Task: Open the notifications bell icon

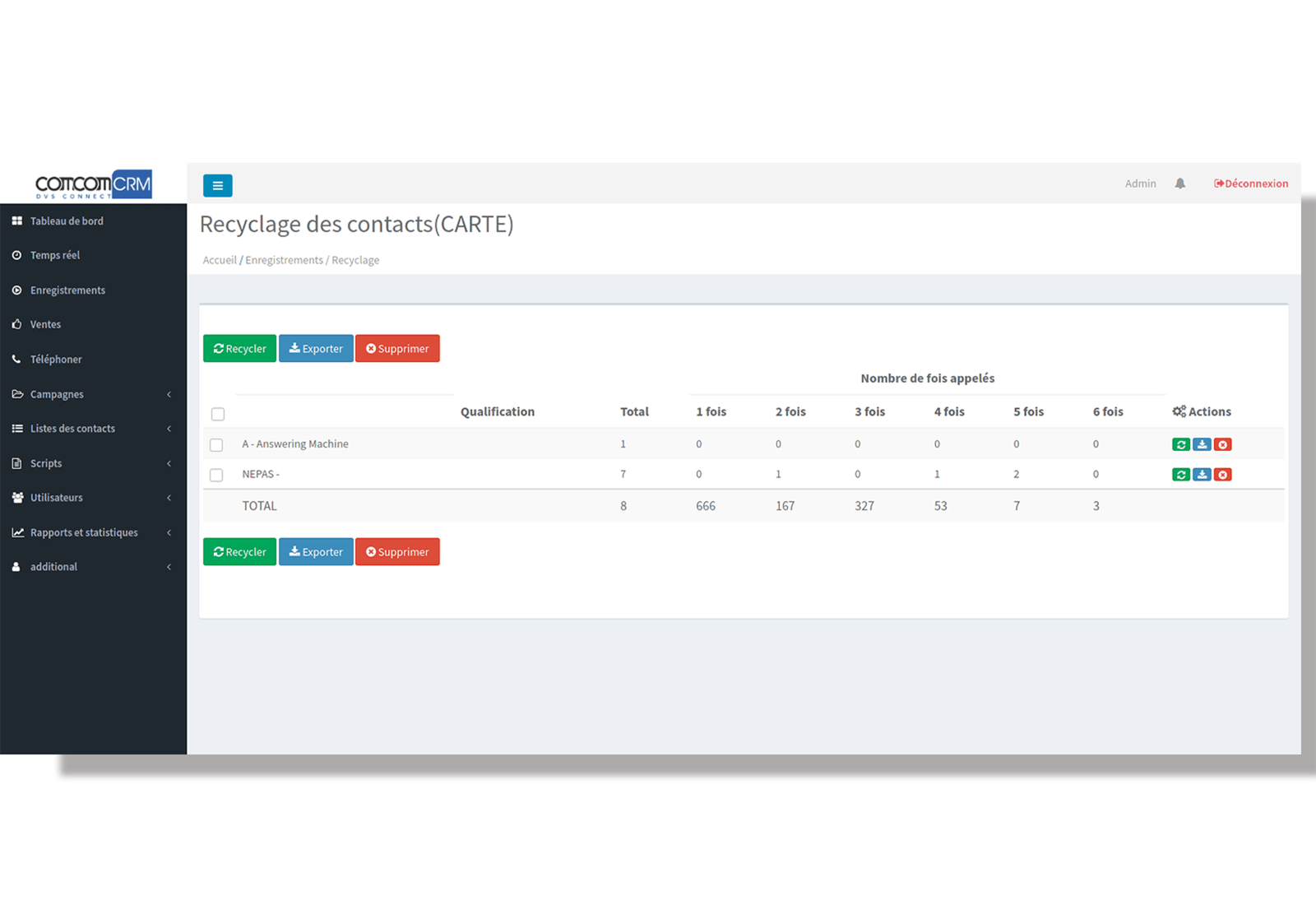Action: [1179, 183]
